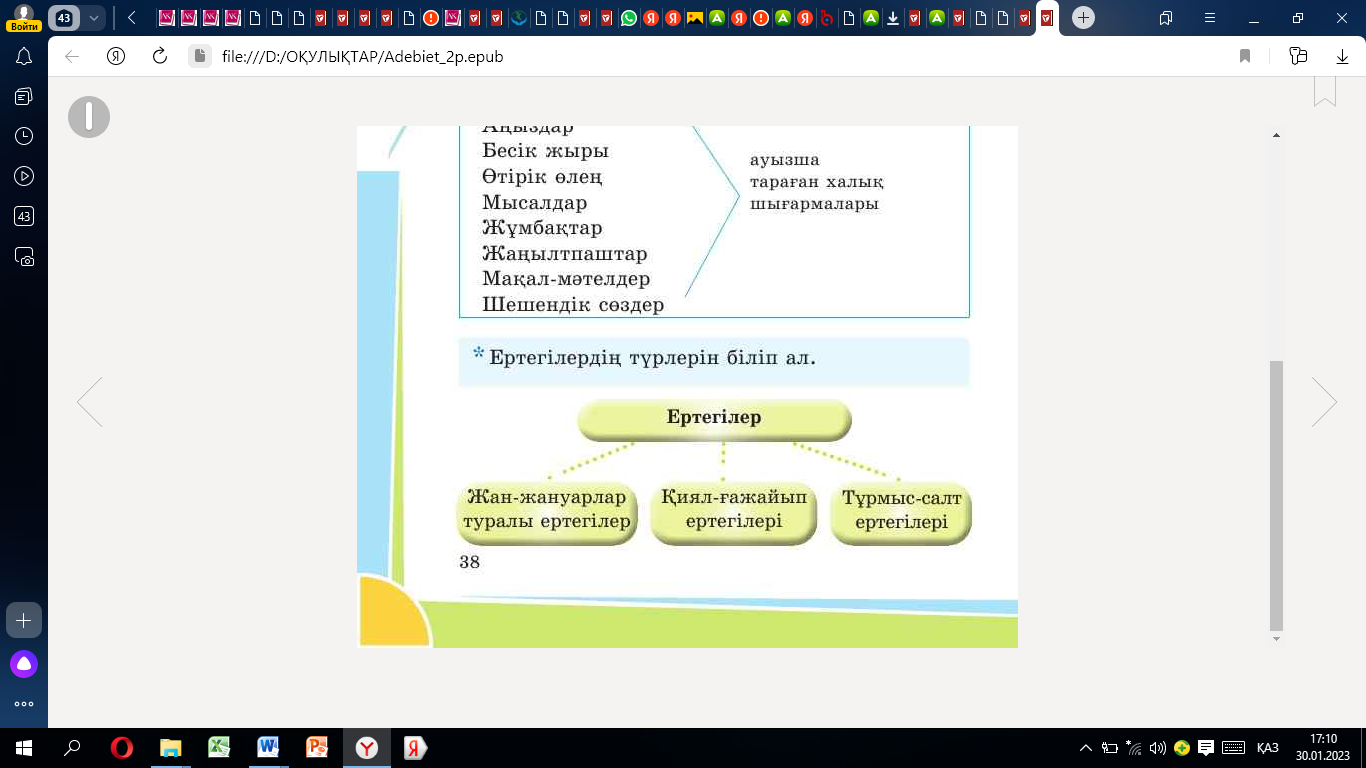Click the word "Жұмбақтар"

click(542, 228)
